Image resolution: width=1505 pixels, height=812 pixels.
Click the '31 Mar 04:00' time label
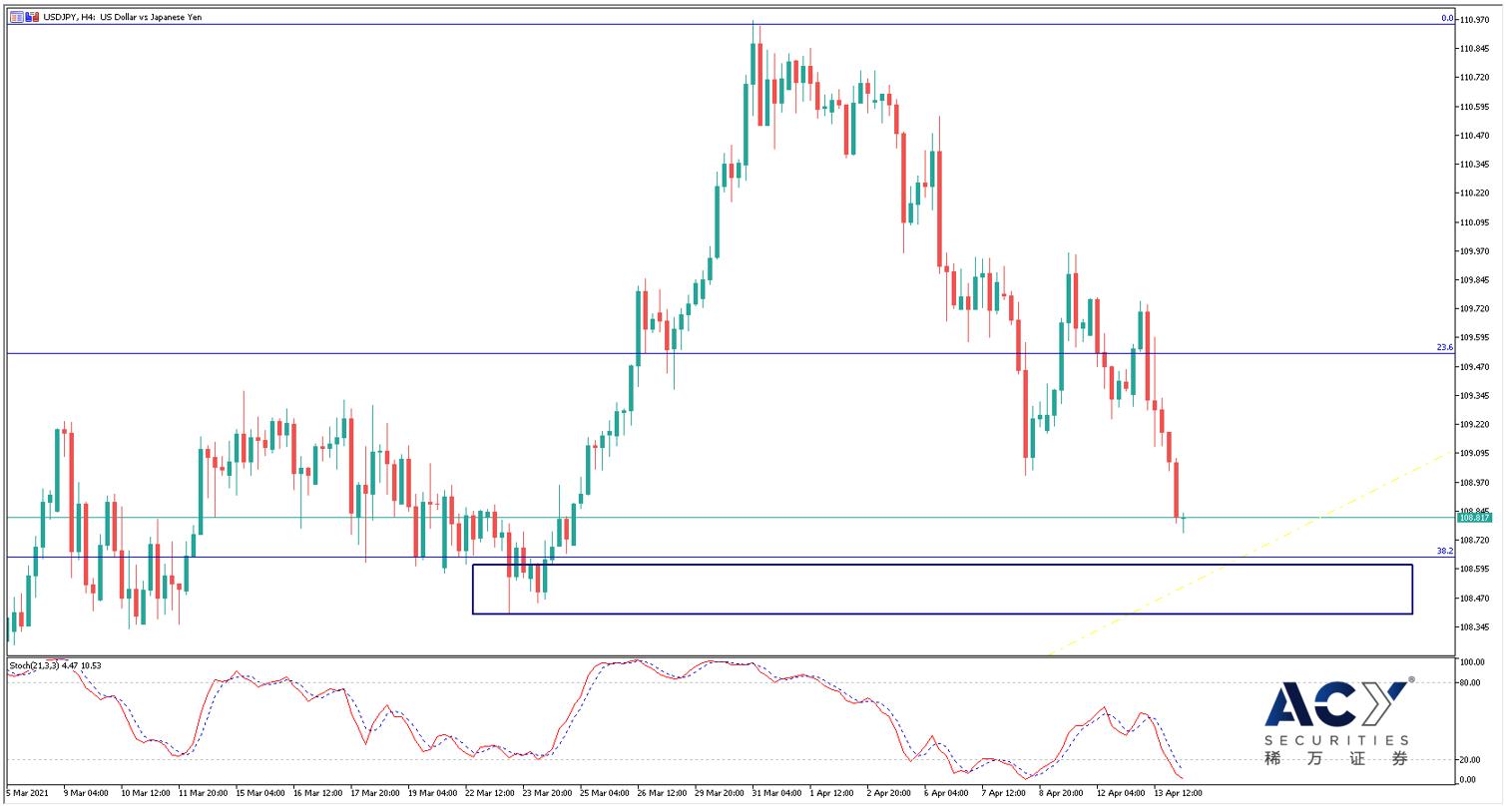[778, 793]
